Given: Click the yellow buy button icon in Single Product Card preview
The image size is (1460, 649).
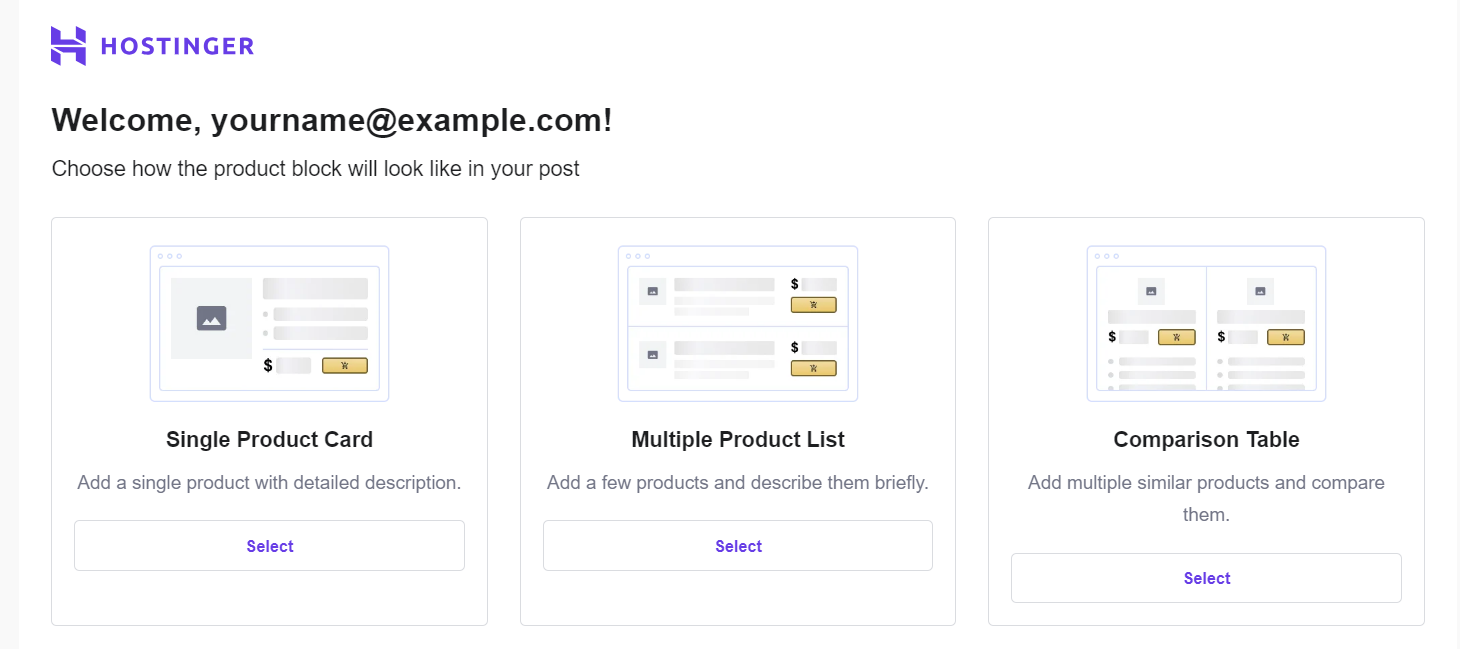Looking at the screenshot, I should tap(344, 365).
